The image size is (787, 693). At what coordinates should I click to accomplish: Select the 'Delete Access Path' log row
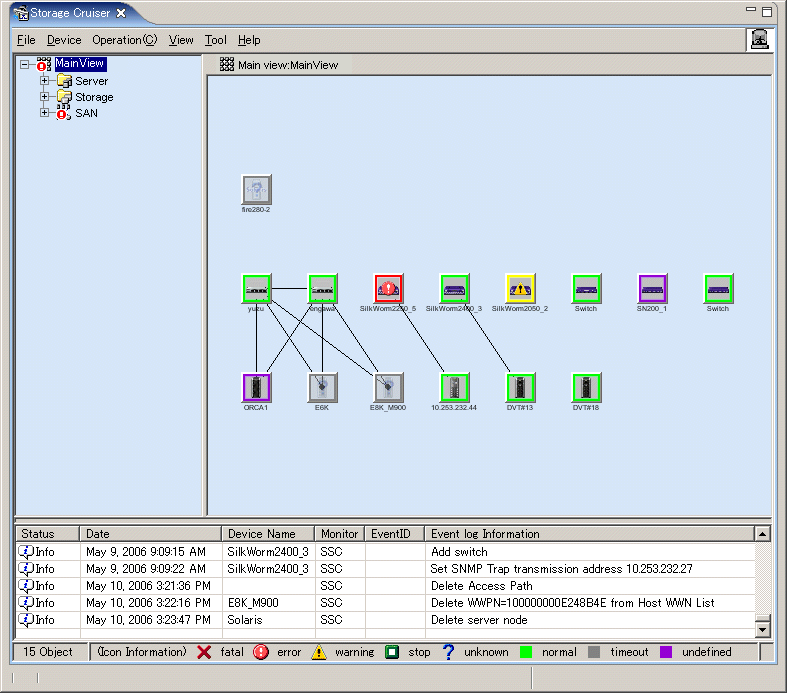385,586
